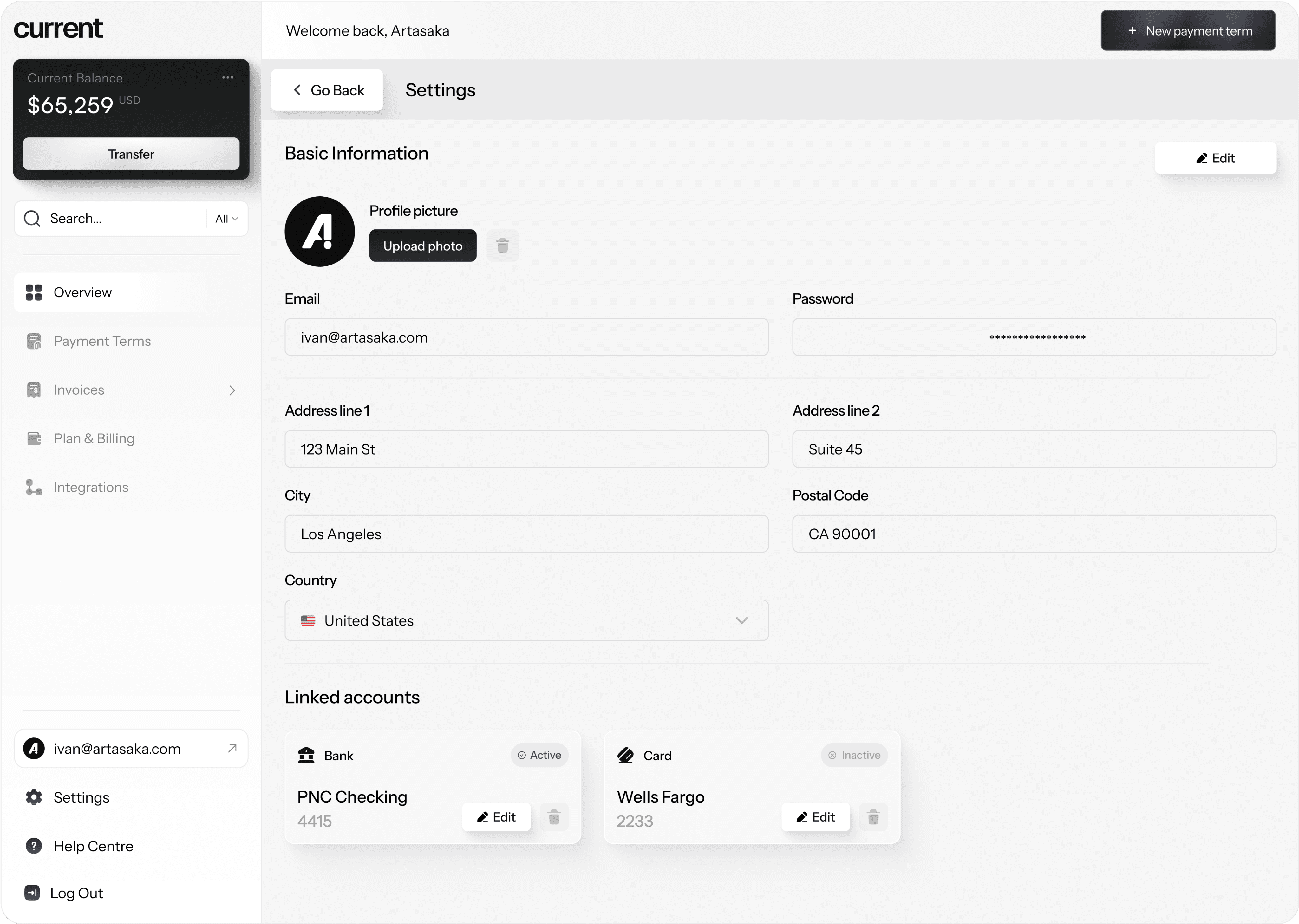Click the Settings gear icon in sidebar

[x=34, y=797]
